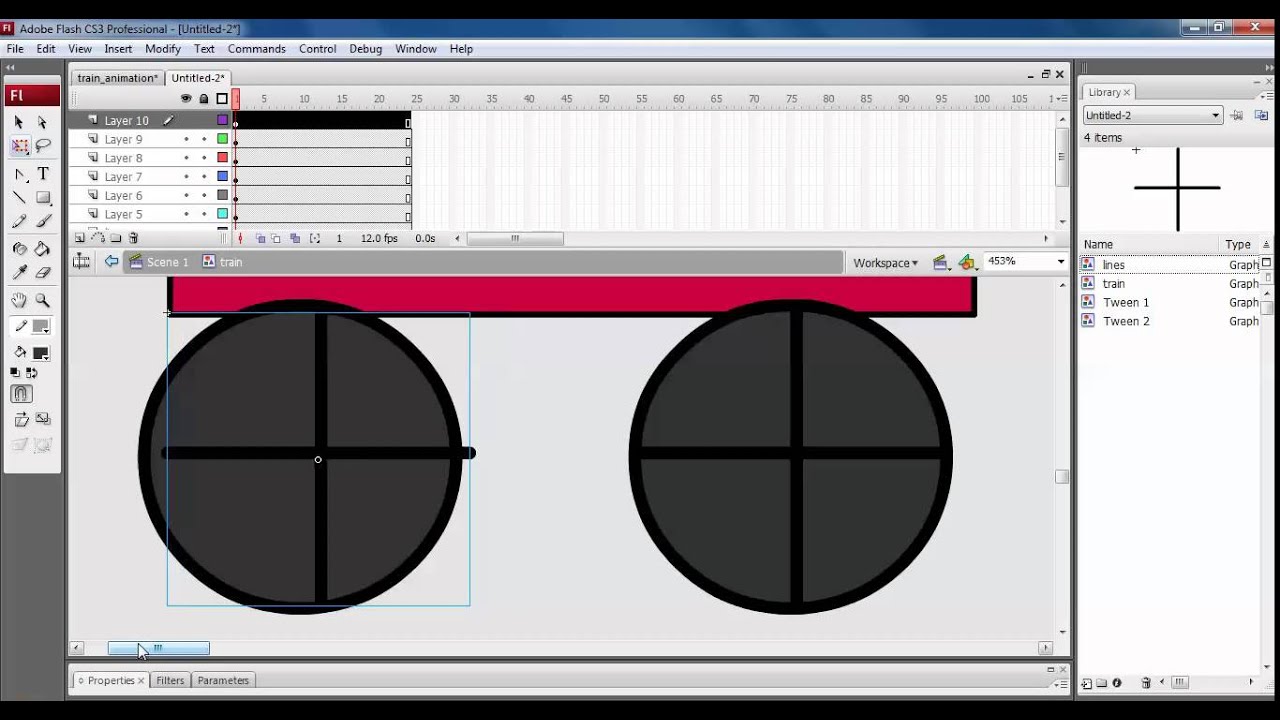
Task: Select the Brush tool
Action: pyautogui.click(x=43, y=222)
